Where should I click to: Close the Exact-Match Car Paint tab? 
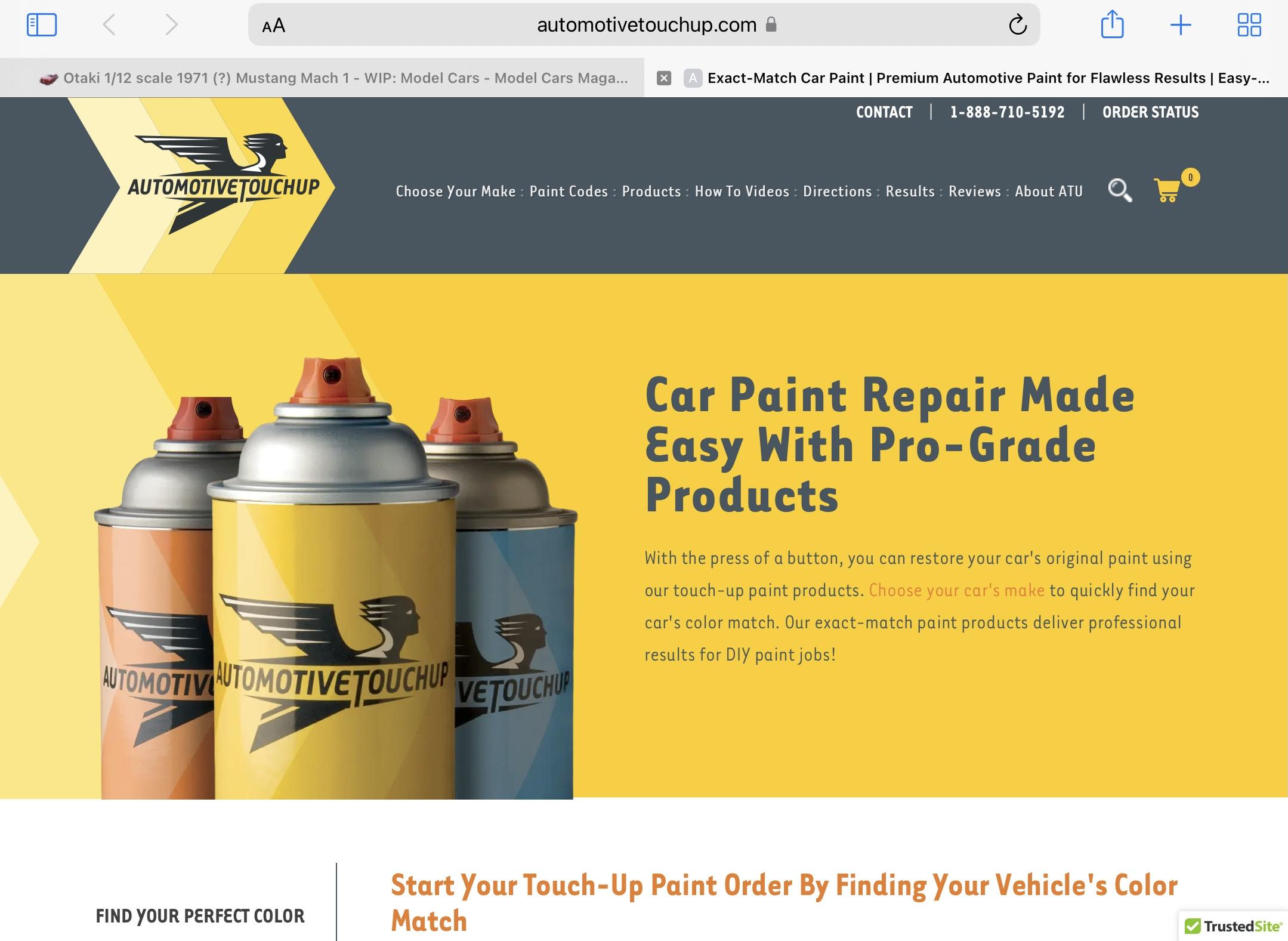pos(664,78)
